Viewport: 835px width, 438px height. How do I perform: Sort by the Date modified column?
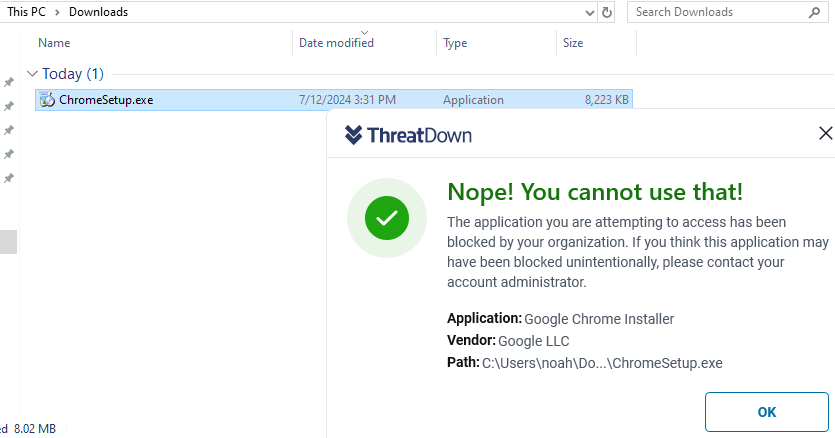(336, 43)
